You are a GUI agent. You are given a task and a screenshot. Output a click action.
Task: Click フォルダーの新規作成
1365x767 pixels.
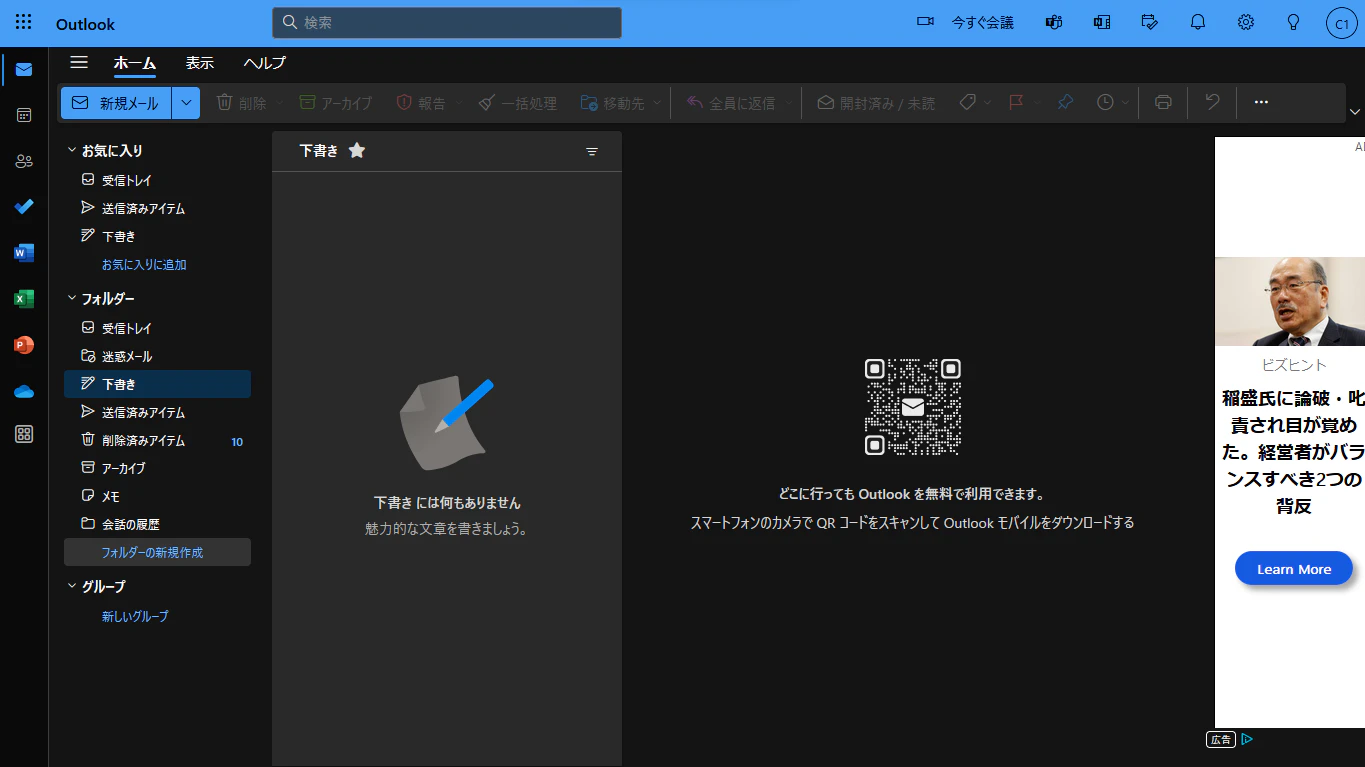point(157,552)
